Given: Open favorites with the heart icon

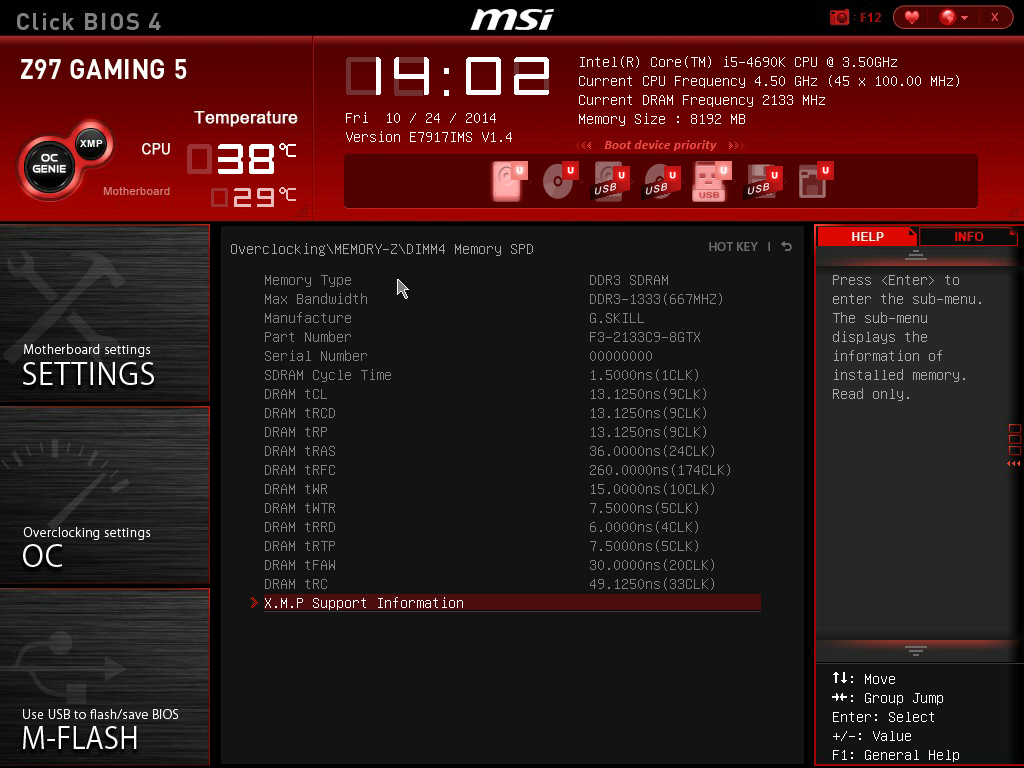Looking at the screenshot, I should tap(912, 17).
